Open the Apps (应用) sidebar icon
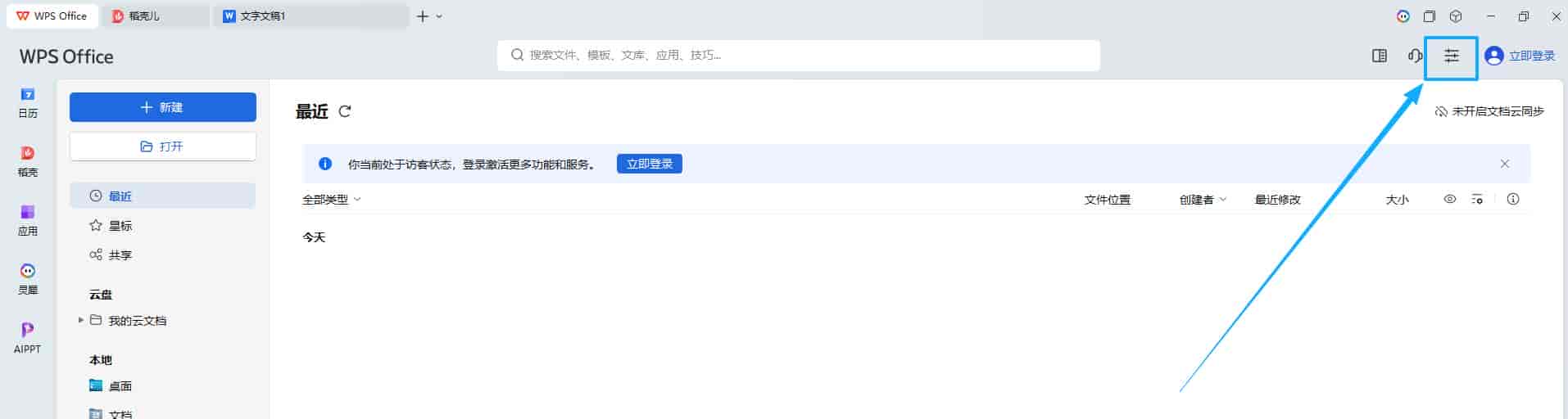The width and height of the screenshot is (1568, 419). point(28,221)
